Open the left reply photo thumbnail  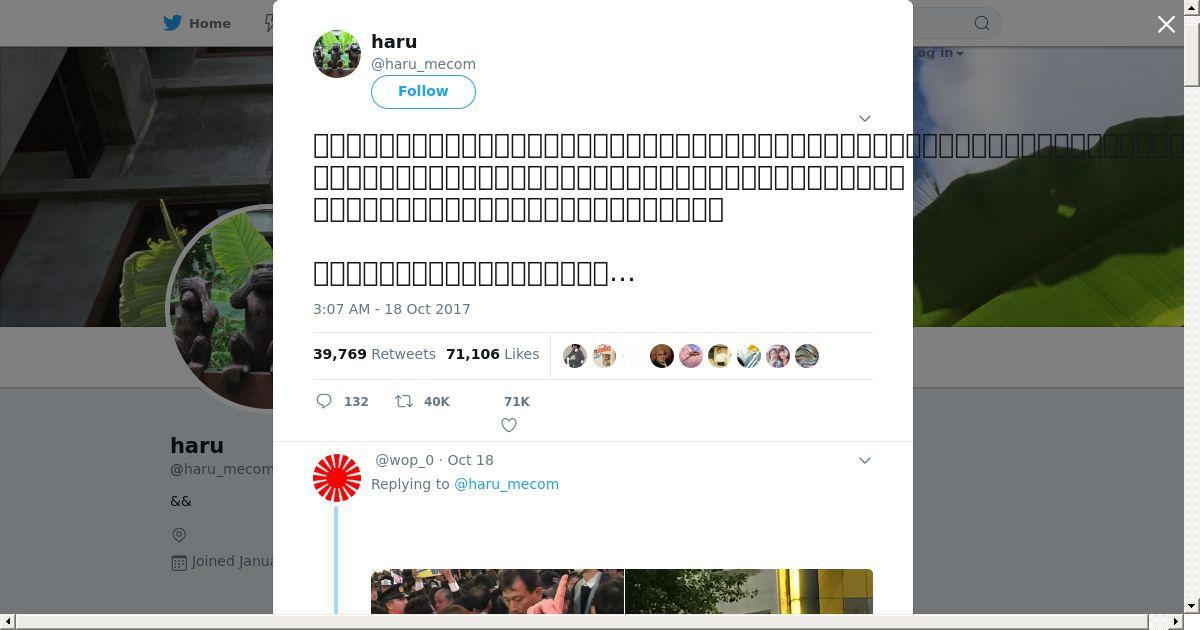tap(497, 591)
